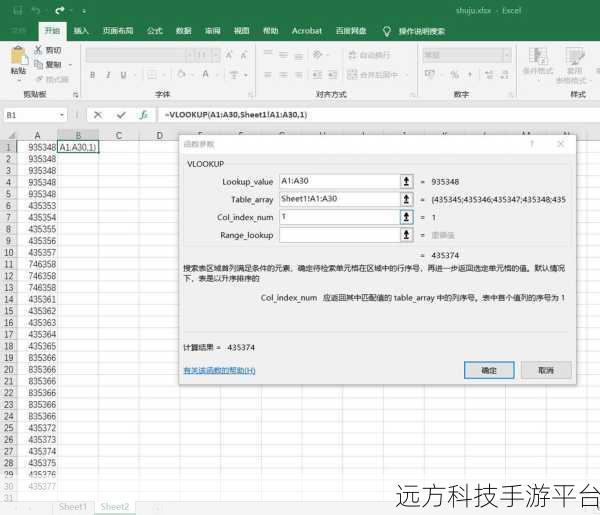Viewport: 600px width, 515px height.
Task: Click collapse-dialog button beside Lookup_value
Action: pyautogui.click(x=406, y=181)
